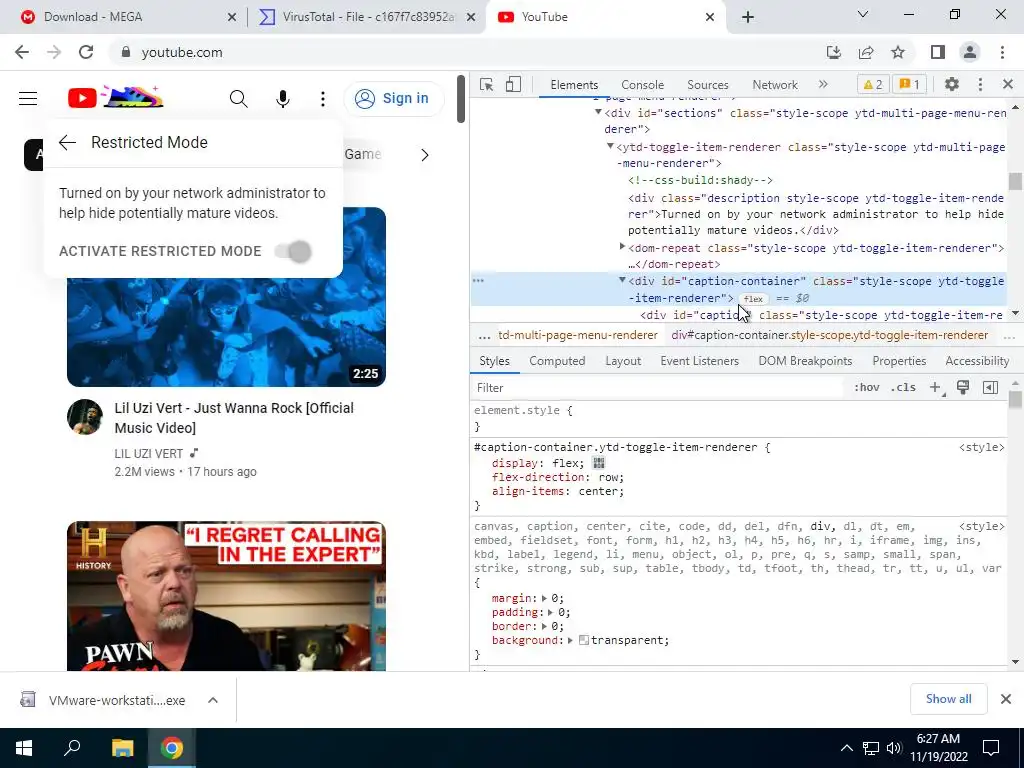This screenshot has height=768, width=1024.
Task: Open DevTools settings gear
Action: [x=952, y=84]
